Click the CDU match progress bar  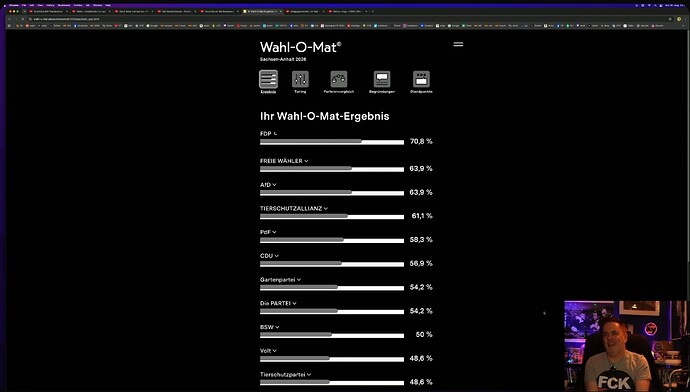coord(332,264)
